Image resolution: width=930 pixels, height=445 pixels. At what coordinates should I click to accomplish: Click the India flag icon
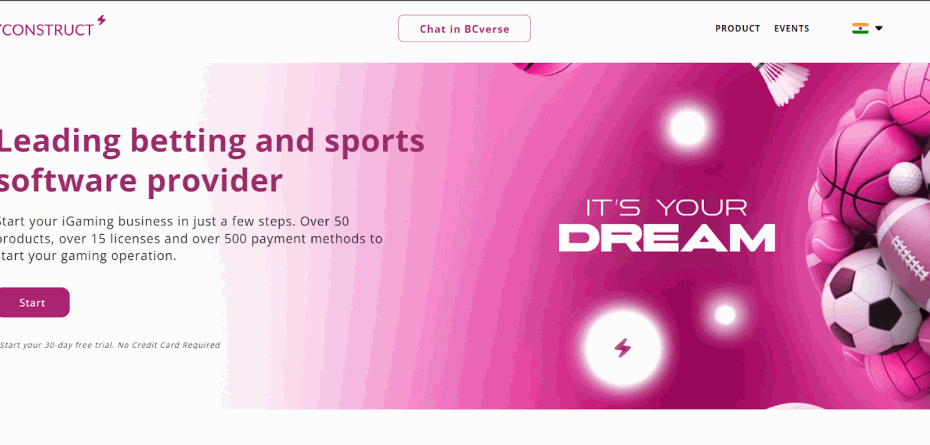point(860,28)
